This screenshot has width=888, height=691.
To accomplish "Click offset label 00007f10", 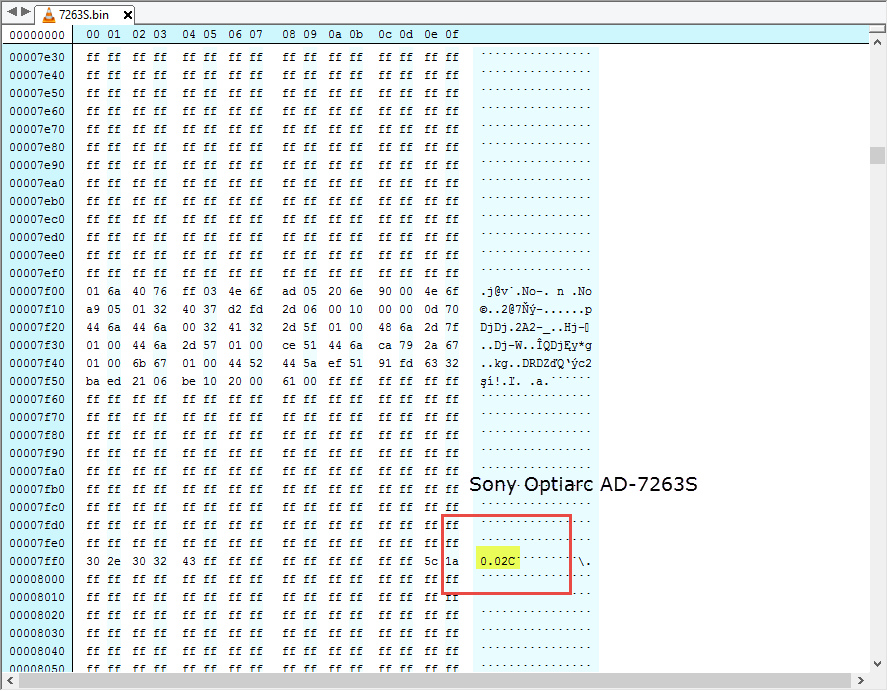I will tap(37, 309).
